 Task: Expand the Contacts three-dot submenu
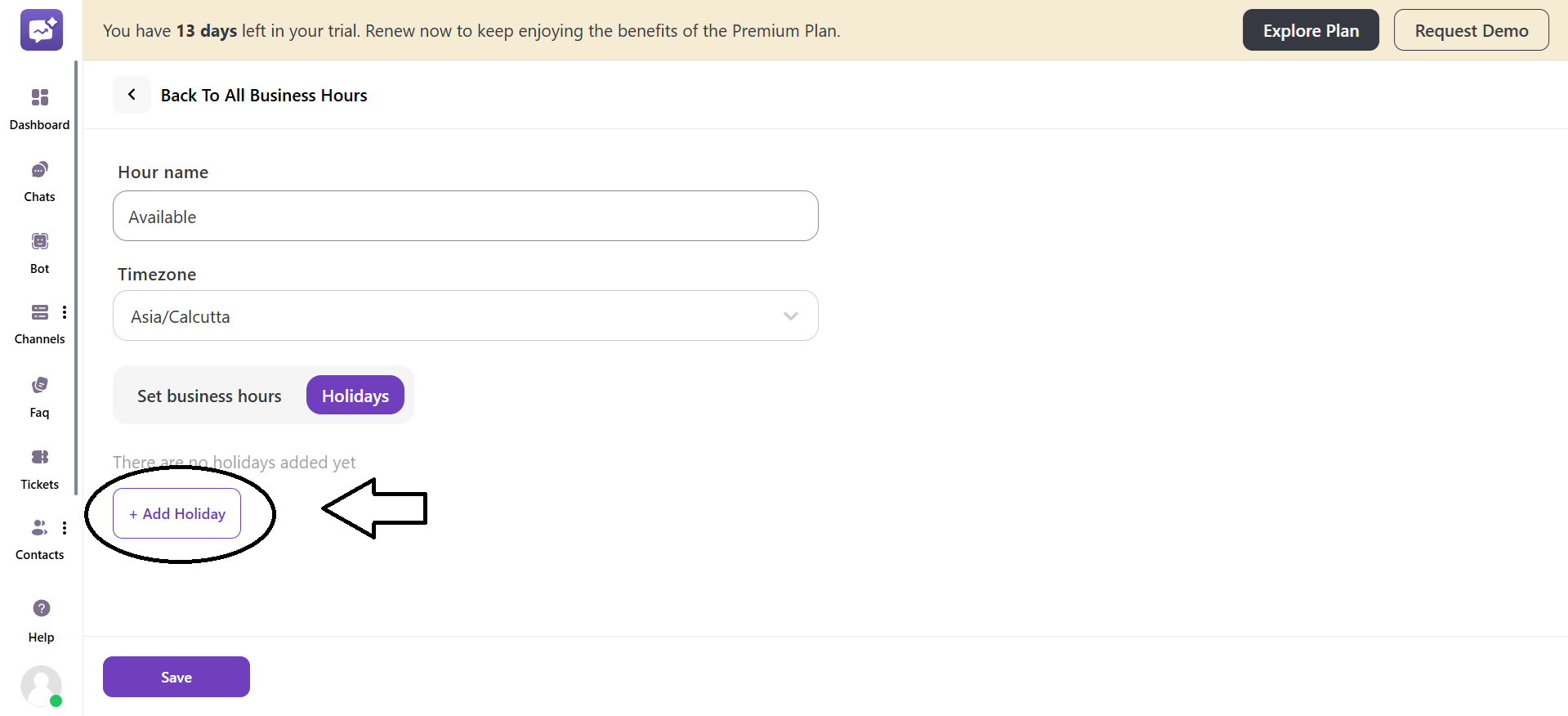pyautogui.click(x=65, y=528)
